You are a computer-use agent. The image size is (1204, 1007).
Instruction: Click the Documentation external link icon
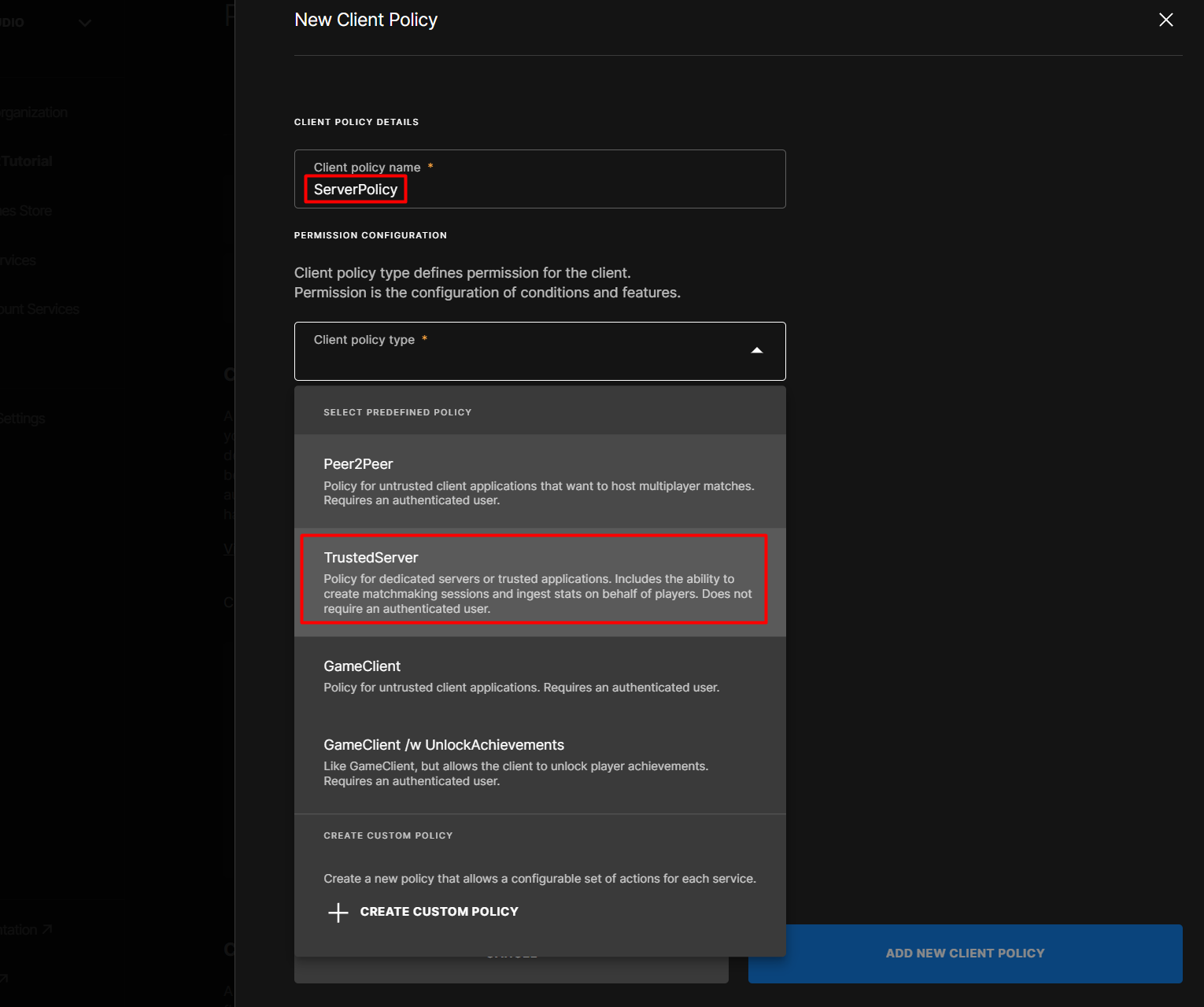[x=47, y=929]
